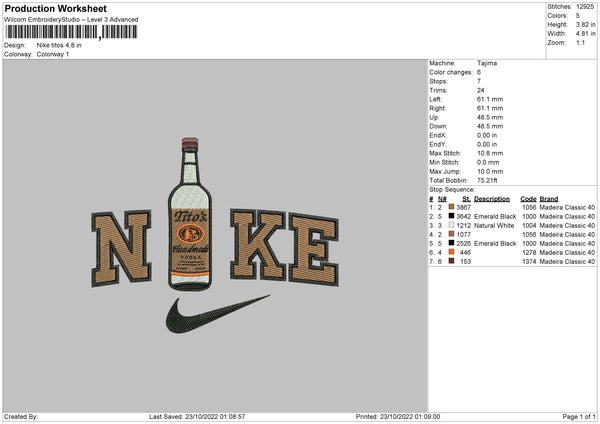Click the Stop Sequence heading
This screenshot has height=424, width=600.
pos(452,190)
